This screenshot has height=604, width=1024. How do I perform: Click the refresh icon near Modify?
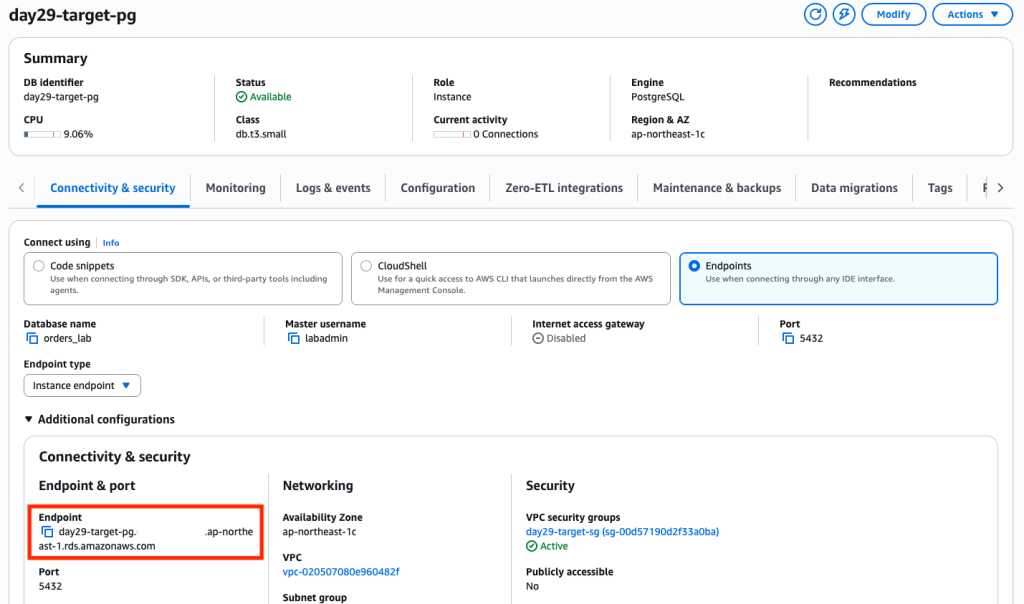(x=815, y=14)
